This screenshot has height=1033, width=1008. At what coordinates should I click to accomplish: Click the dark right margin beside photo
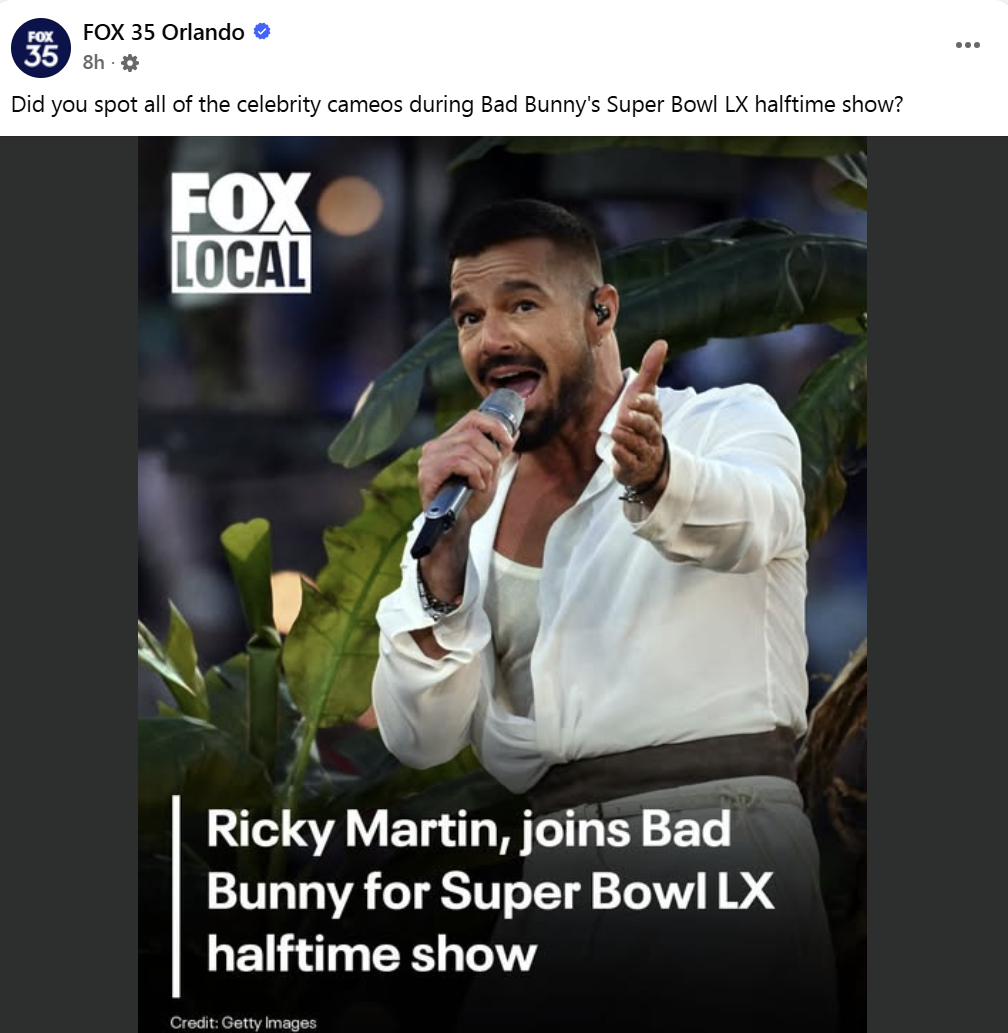pos(936,580)
